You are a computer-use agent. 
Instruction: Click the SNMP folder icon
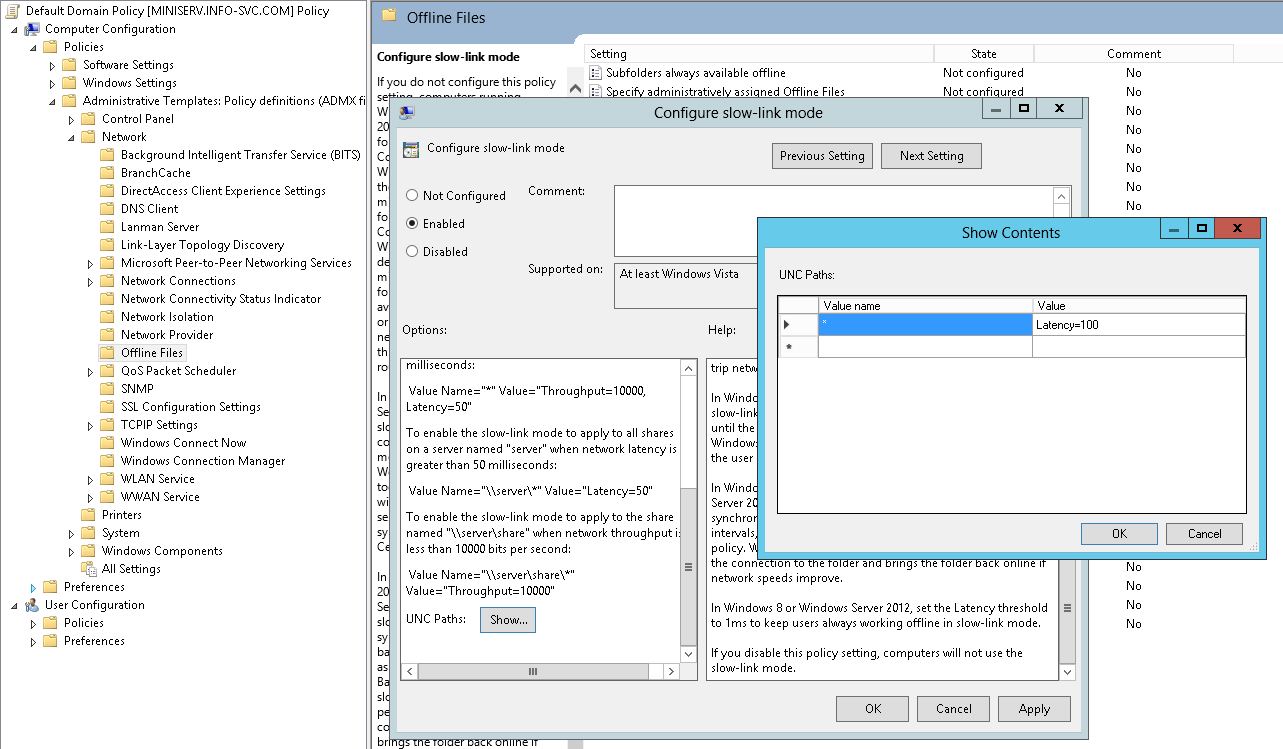(x=108, y=389)
